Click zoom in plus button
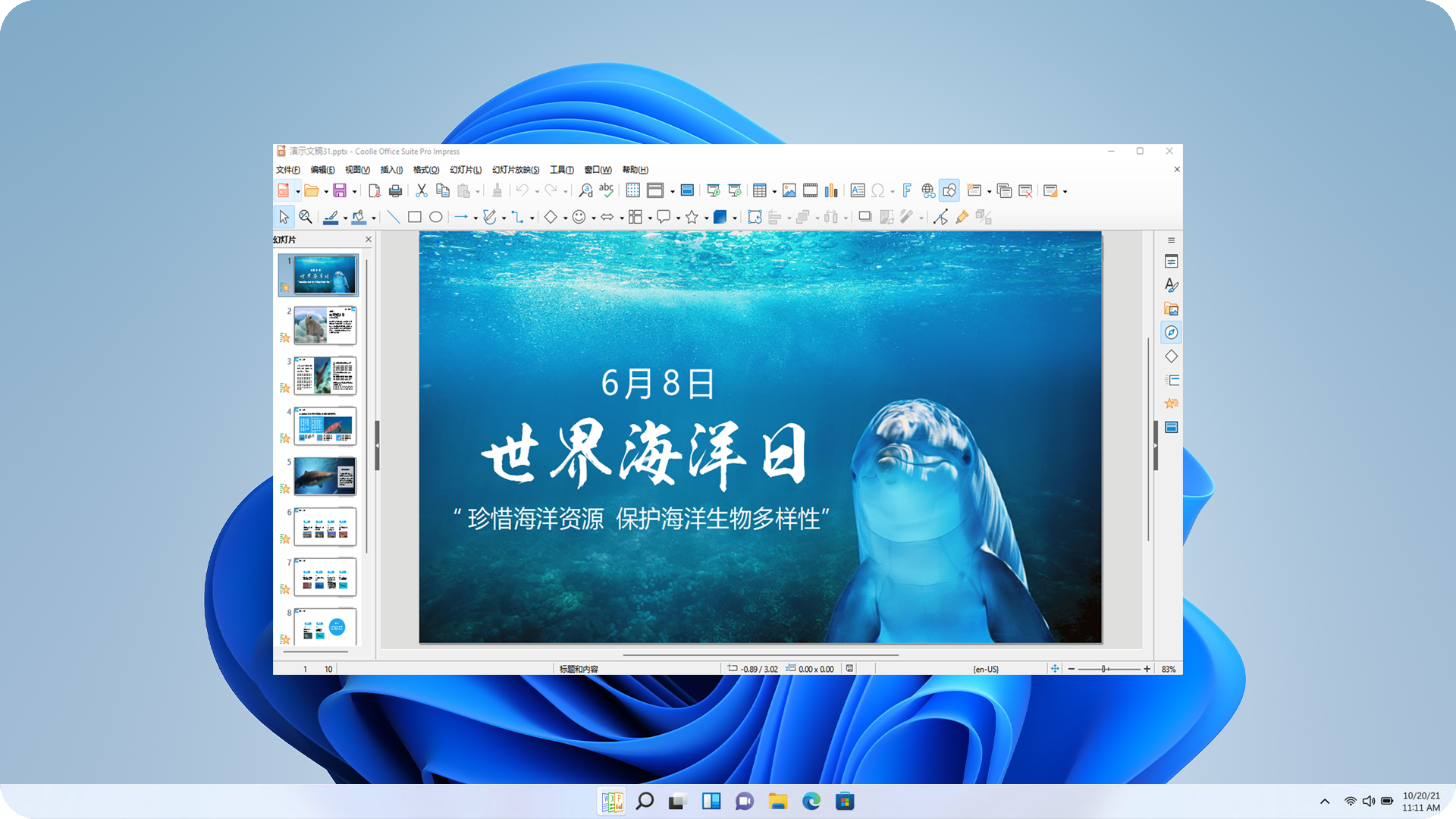The width and height of the screenshot is (1456, 819). pyautogui.click(x=1147, y=669)
